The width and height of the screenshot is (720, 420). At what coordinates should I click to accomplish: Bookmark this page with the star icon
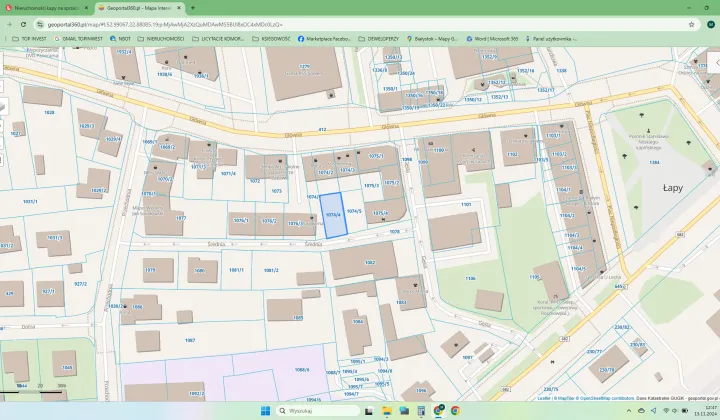click(x=691, y=23)
